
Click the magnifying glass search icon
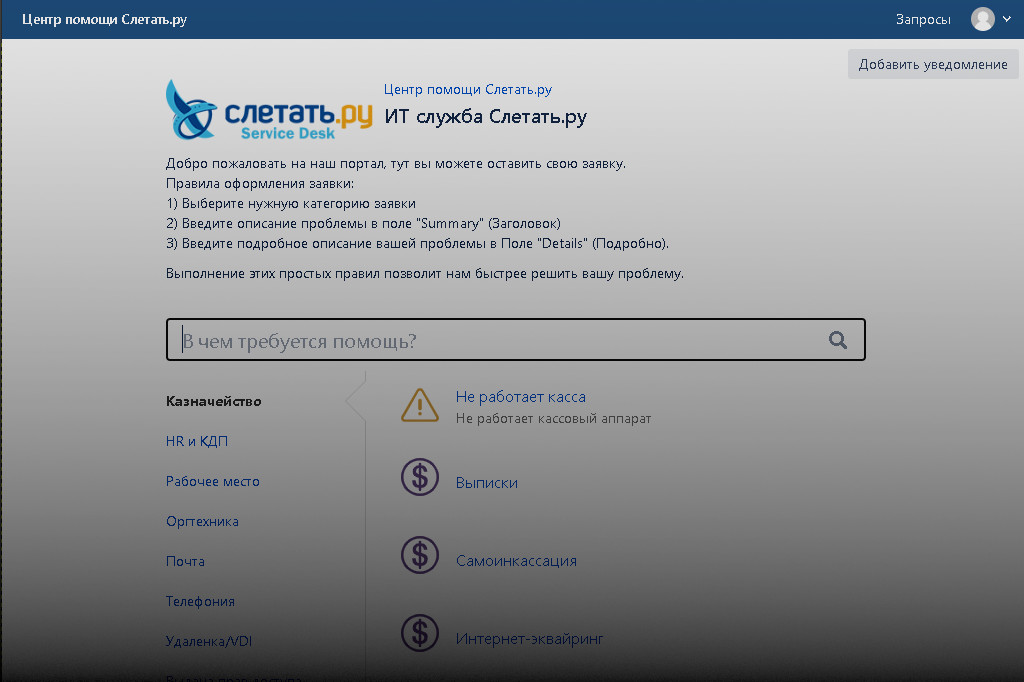[838, 340]
